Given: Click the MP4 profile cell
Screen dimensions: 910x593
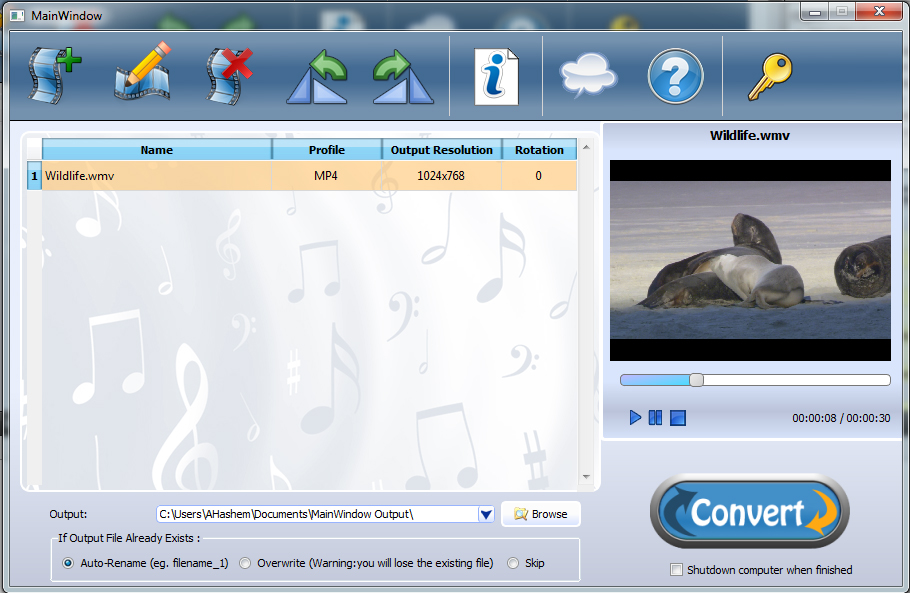Looking at the screenshot, I should (x=327, y=176).
